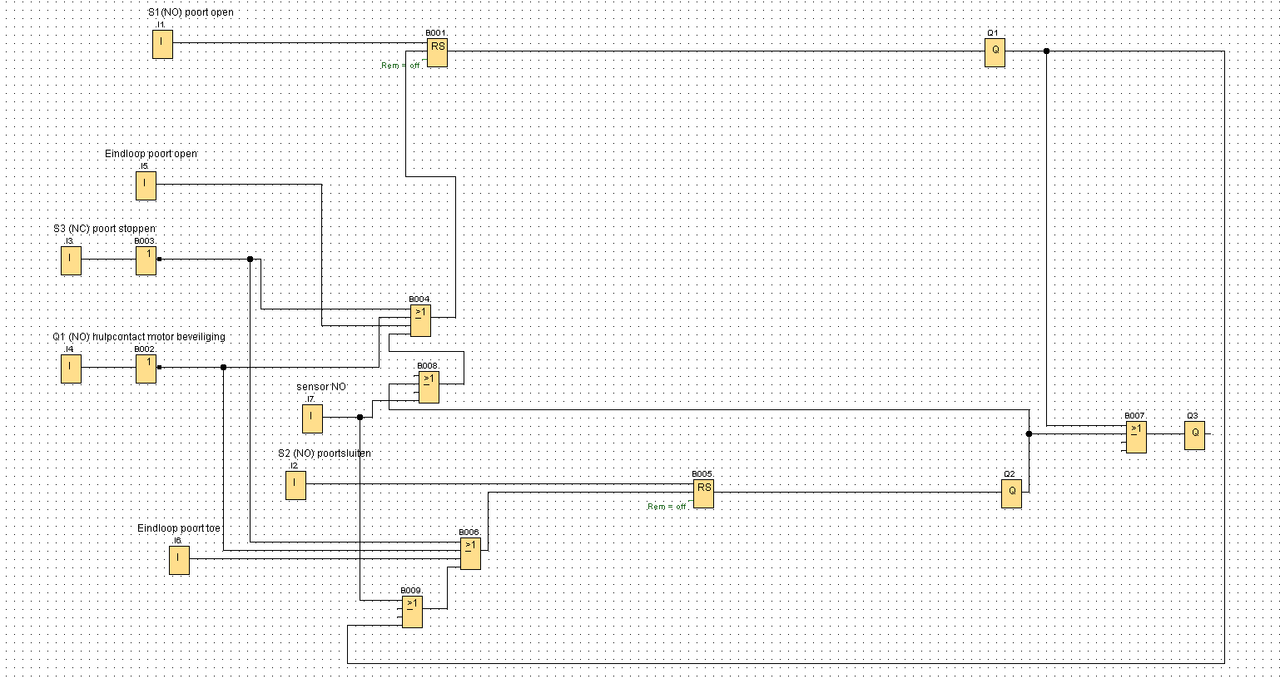Viewport: 1280px width, 678px height.
Task: Select output block Q2
Action: click(x=1012, y=493)
